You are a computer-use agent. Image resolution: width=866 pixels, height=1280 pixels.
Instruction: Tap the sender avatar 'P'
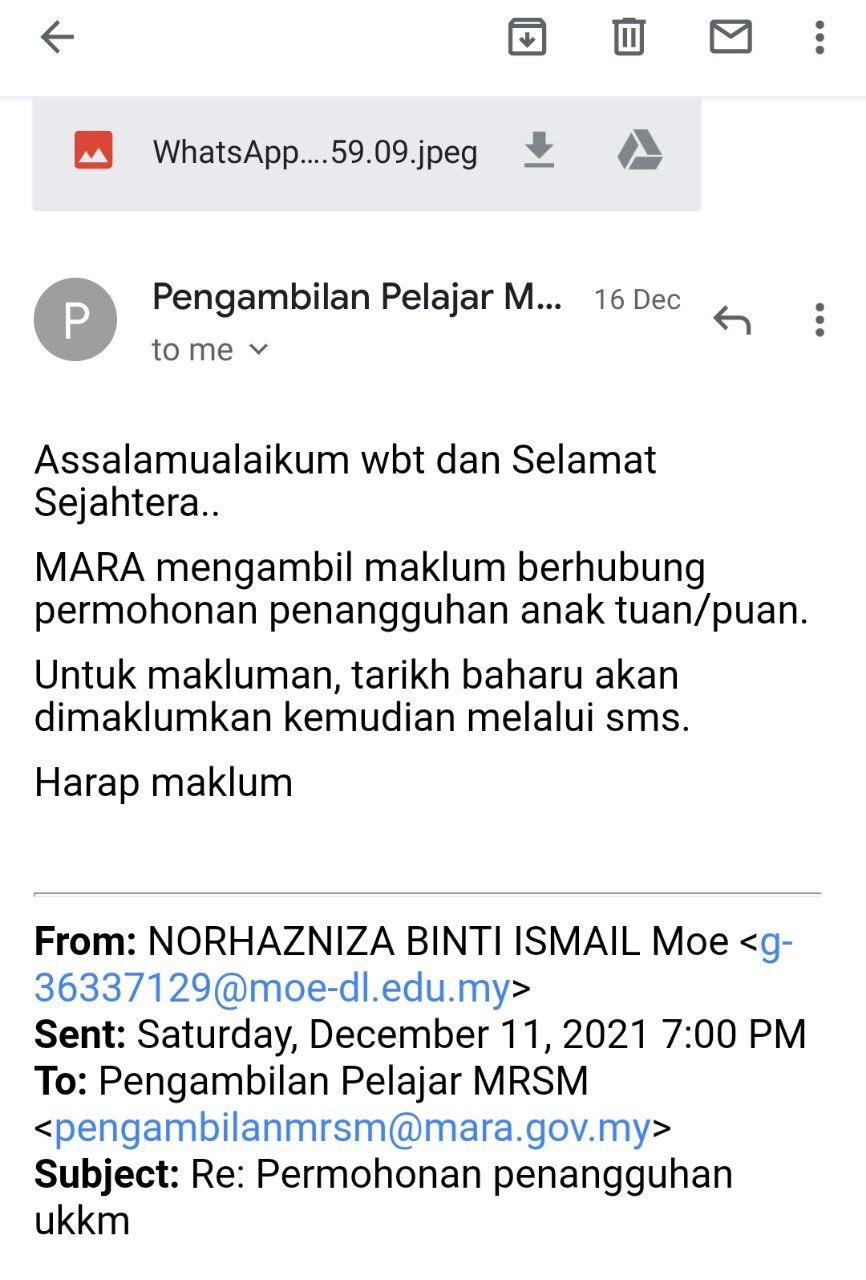click(x=75, y=320)
